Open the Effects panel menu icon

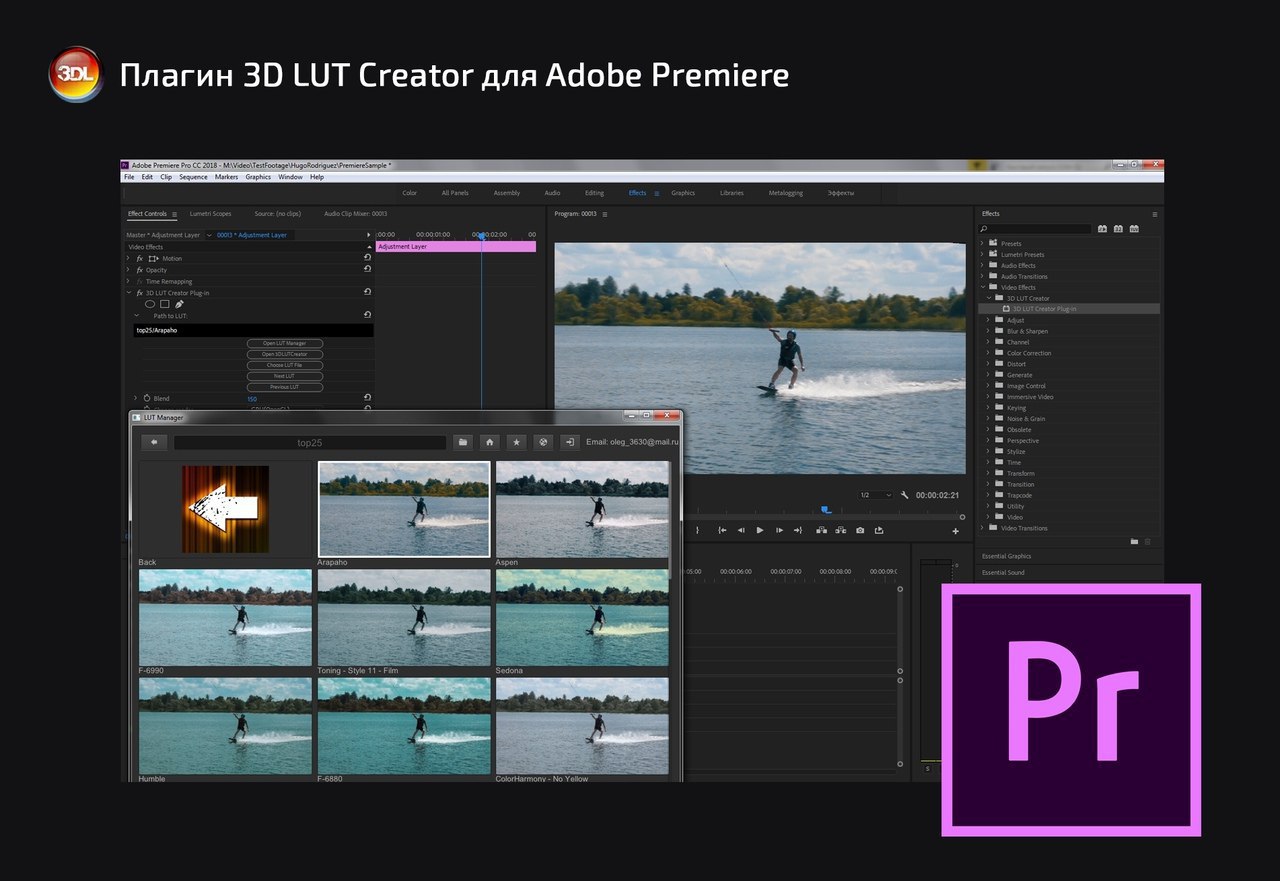[1155, 214]
